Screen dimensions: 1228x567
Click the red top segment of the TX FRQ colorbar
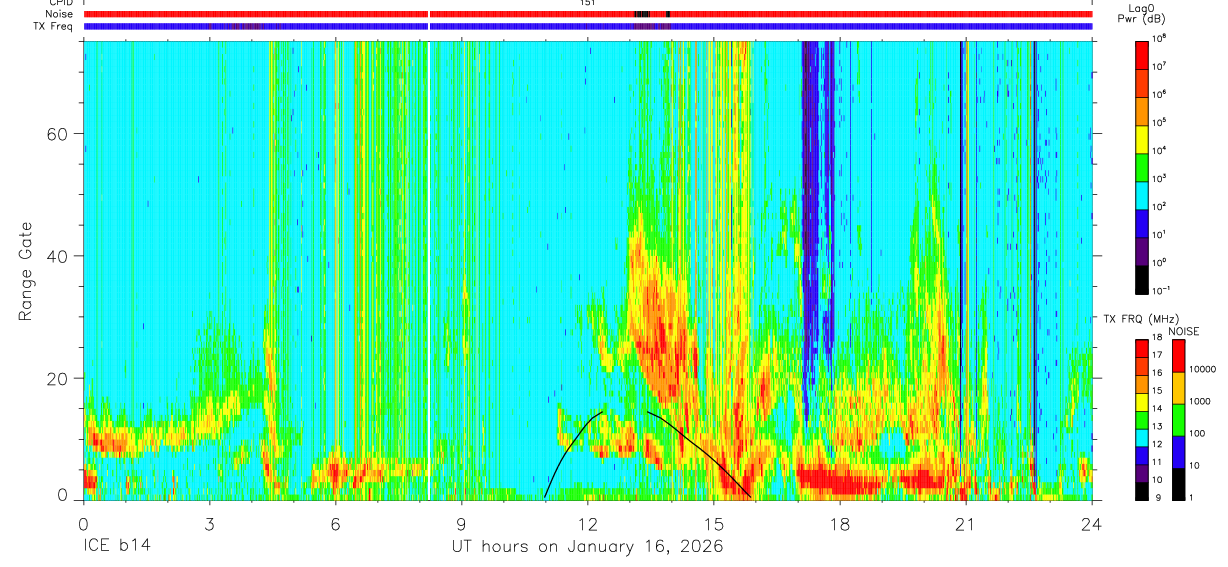pos(1141,349)
